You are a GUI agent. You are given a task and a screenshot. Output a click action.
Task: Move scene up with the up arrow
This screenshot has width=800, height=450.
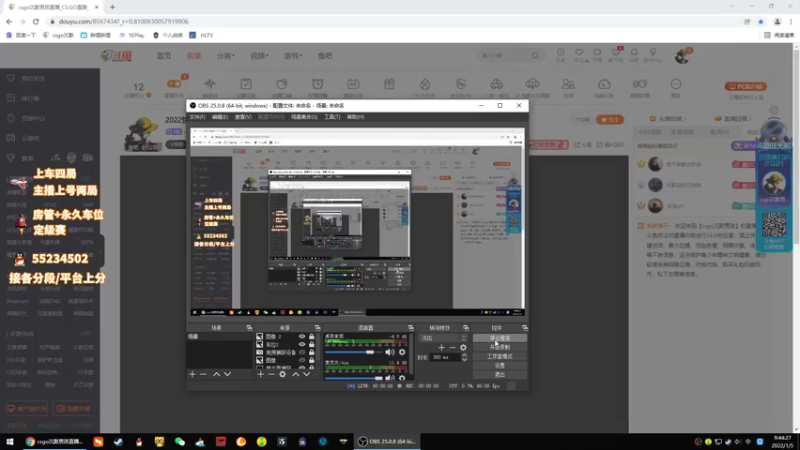[x=216, y=374]
